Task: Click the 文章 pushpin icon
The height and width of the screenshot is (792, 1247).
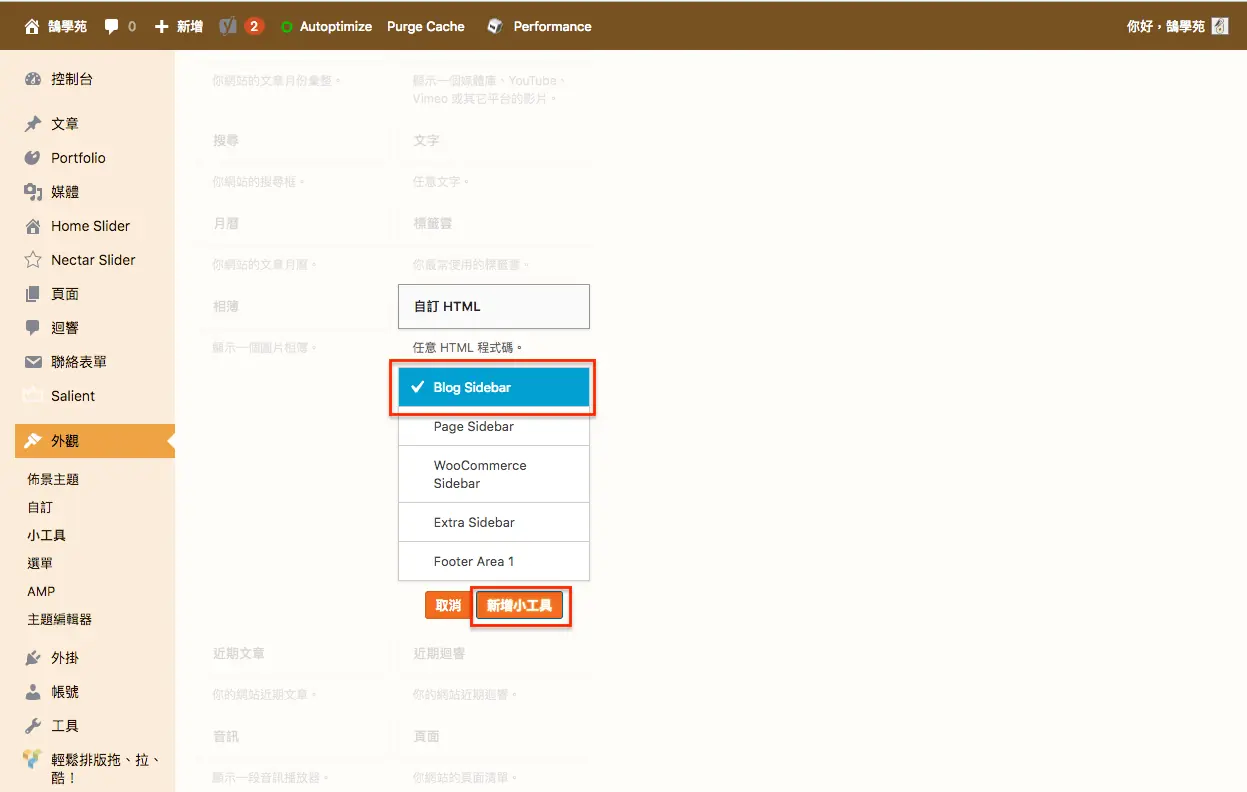Action: [33, 124]
